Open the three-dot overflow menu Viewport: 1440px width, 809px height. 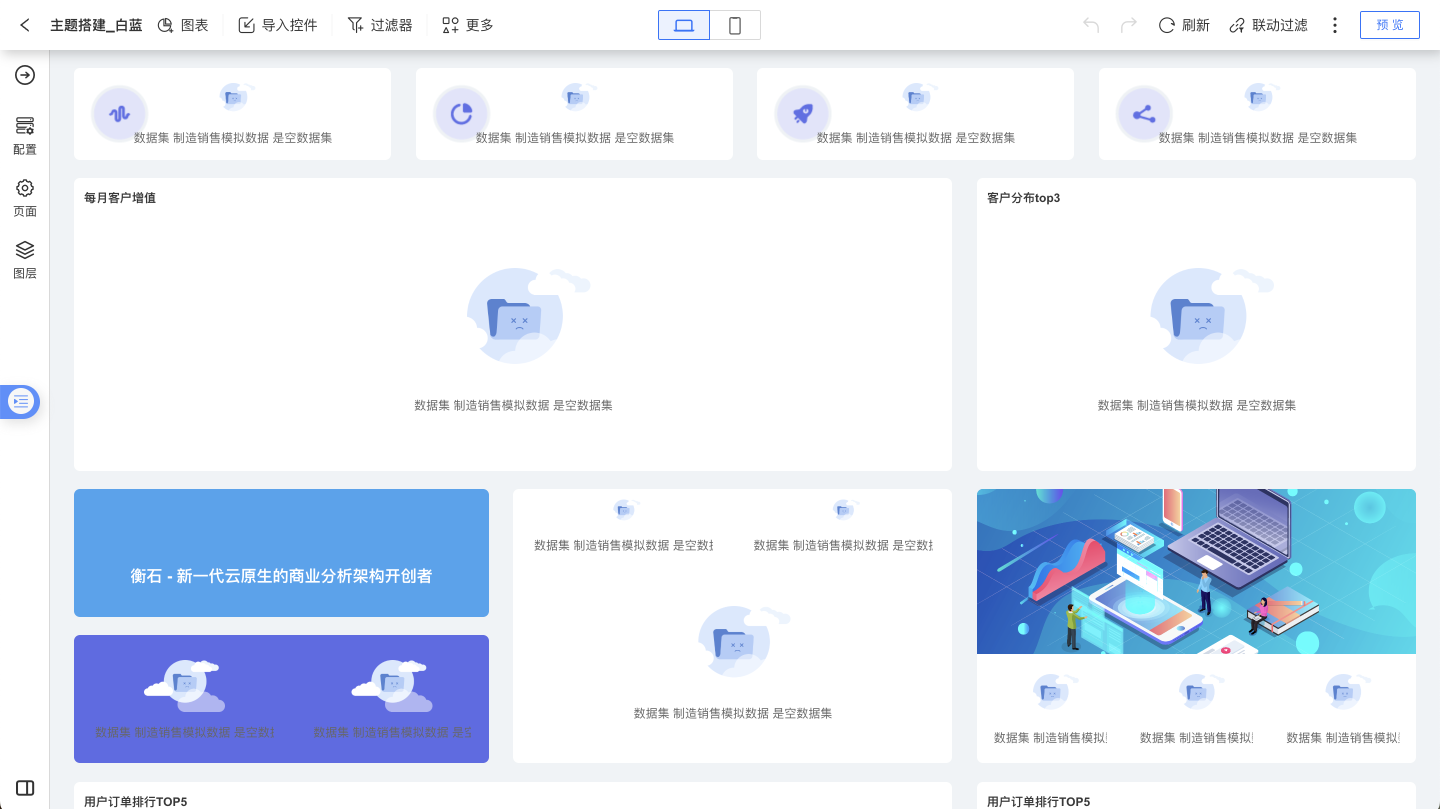[x=1334, y=25]
